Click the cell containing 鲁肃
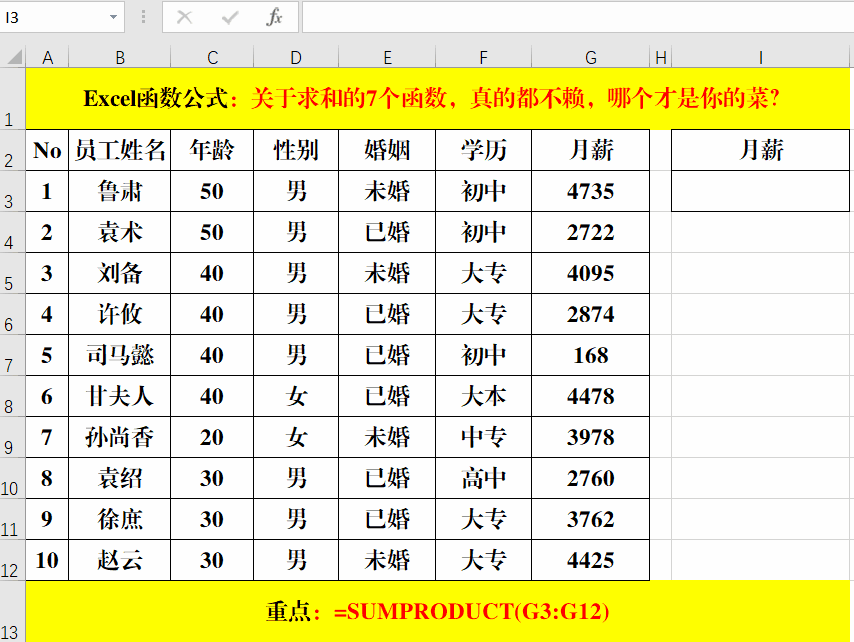The height and width of the screenshot is (642, 854). 120,190
